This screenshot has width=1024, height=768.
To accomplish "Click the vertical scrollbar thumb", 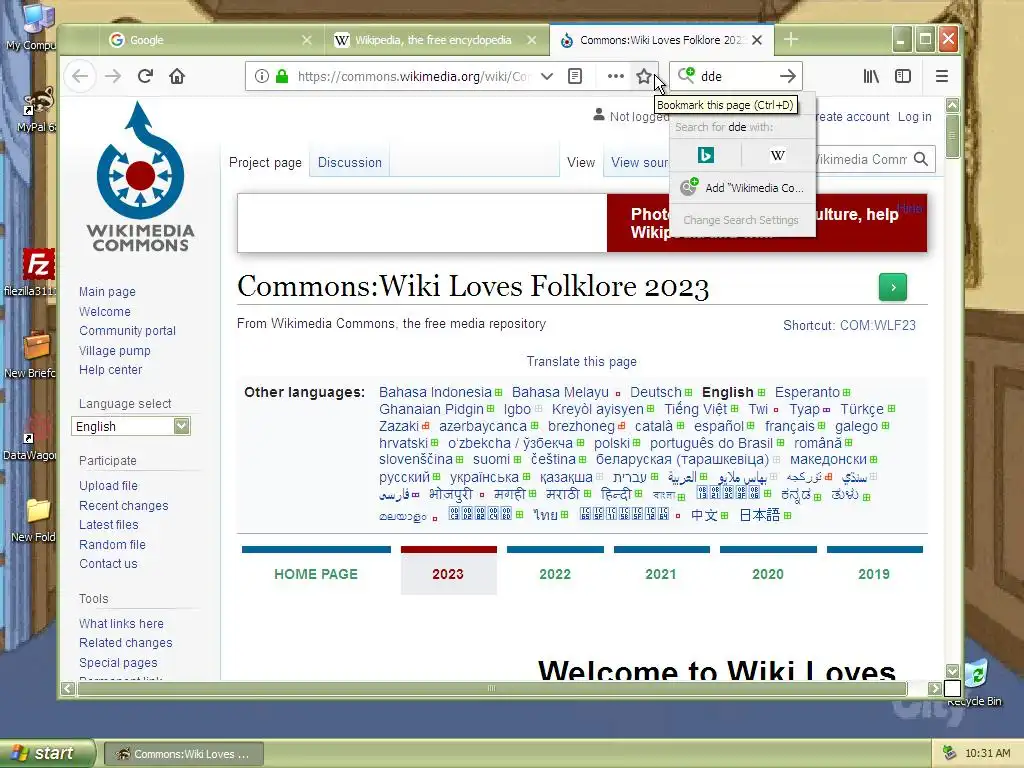I will click(x=953, y=135).
